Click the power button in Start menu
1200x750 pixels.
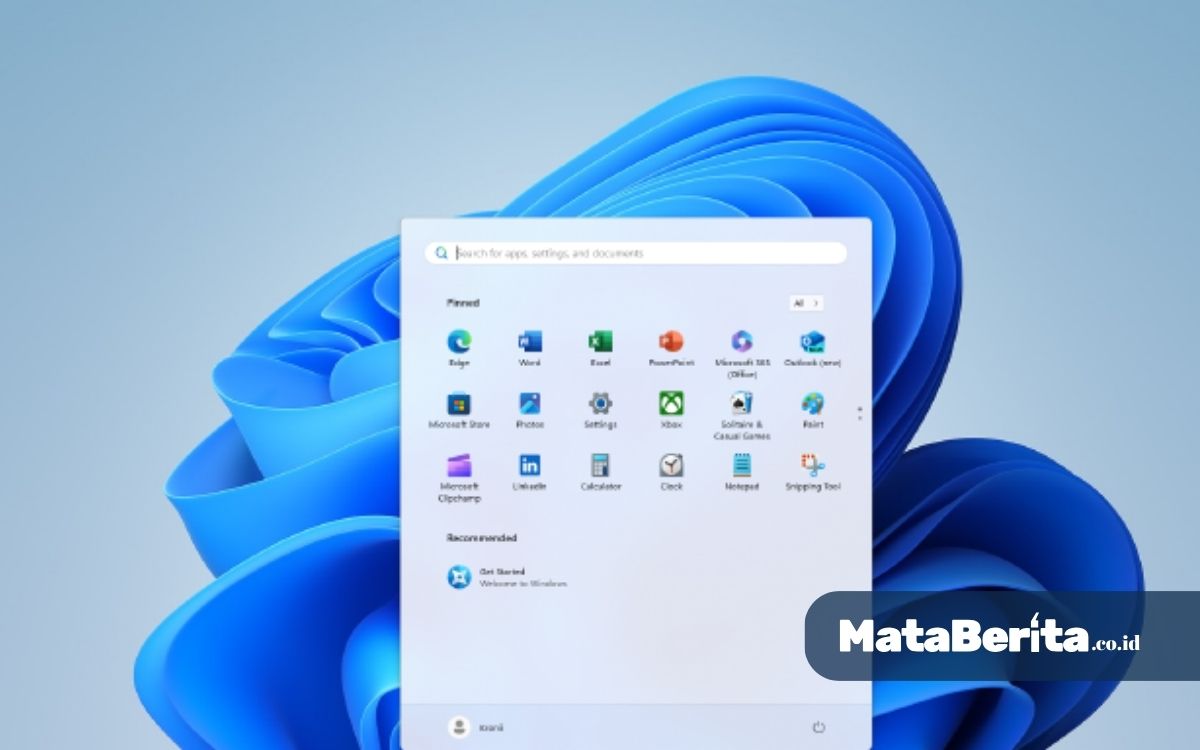click(819, 727)
